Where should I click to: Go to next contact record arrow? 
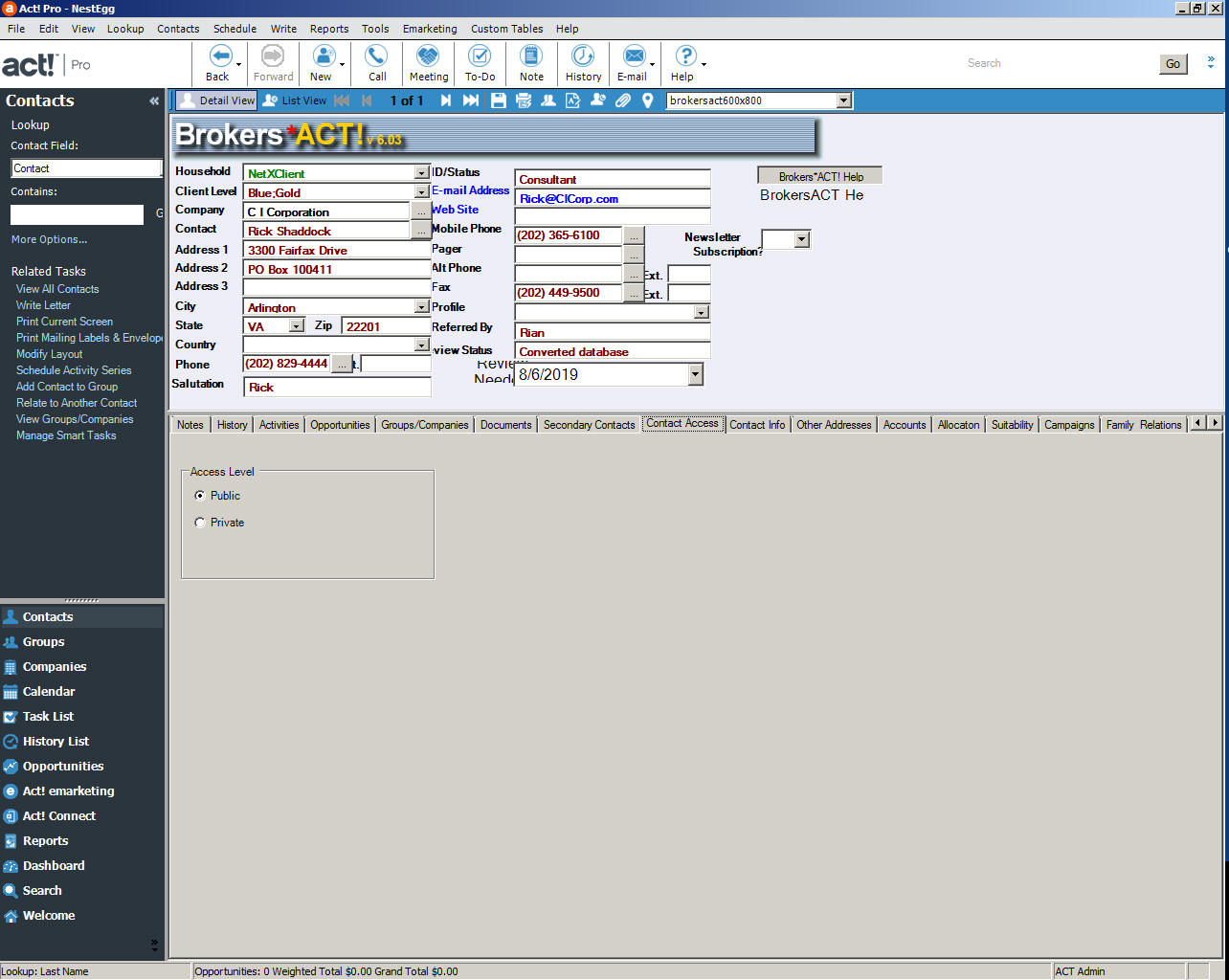coord(445,100)
